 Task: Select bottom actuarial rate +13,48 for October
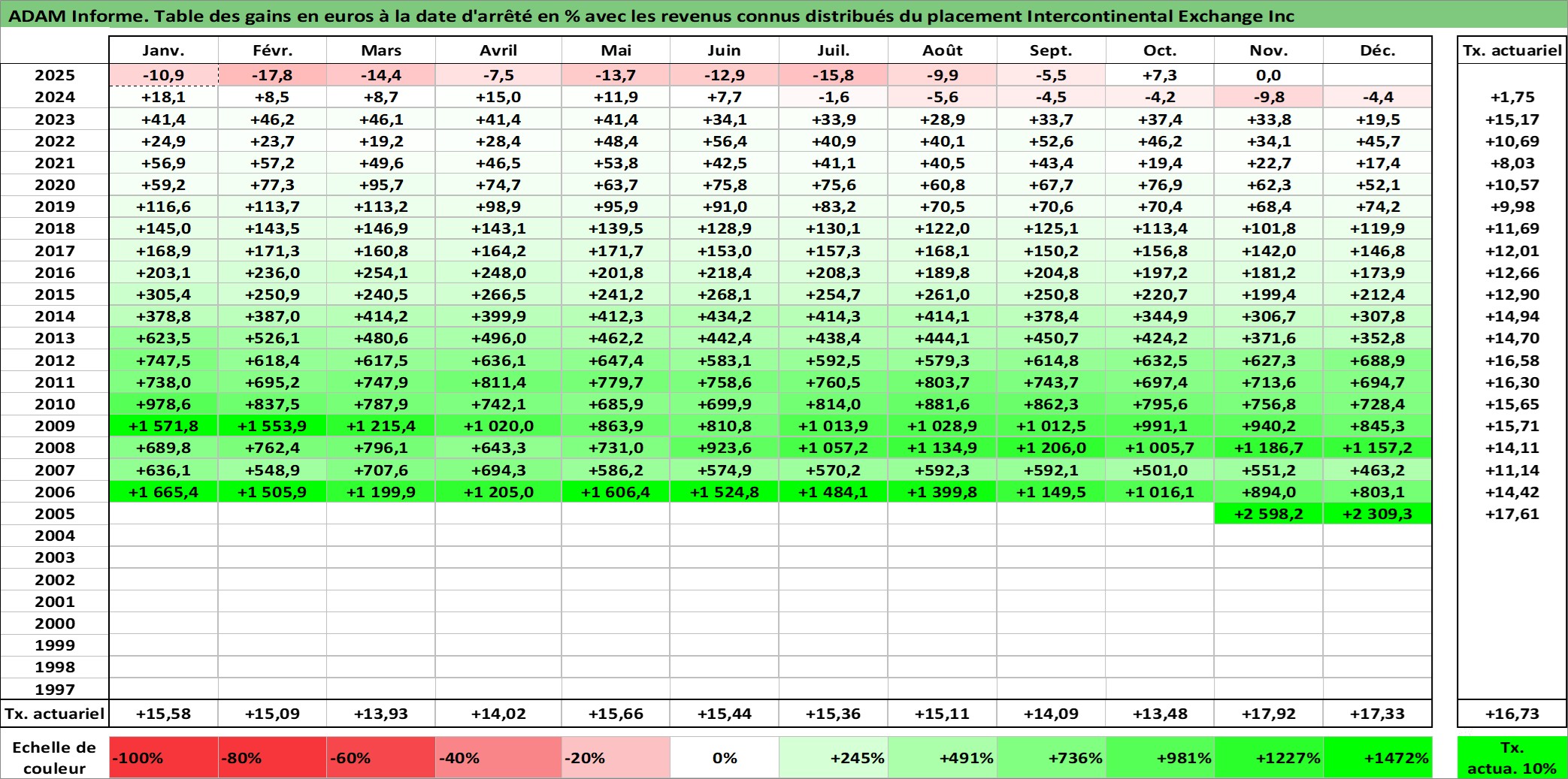[x=1160, y=714]
